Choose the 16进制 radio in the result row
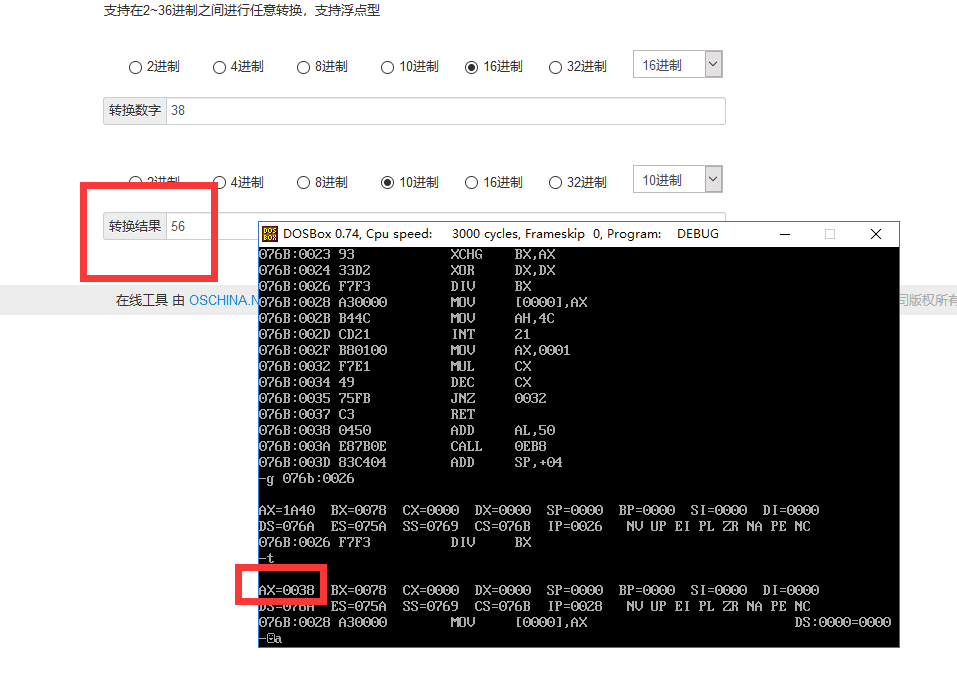The width and height of the screenshot is (957, 682). [471, 183]
